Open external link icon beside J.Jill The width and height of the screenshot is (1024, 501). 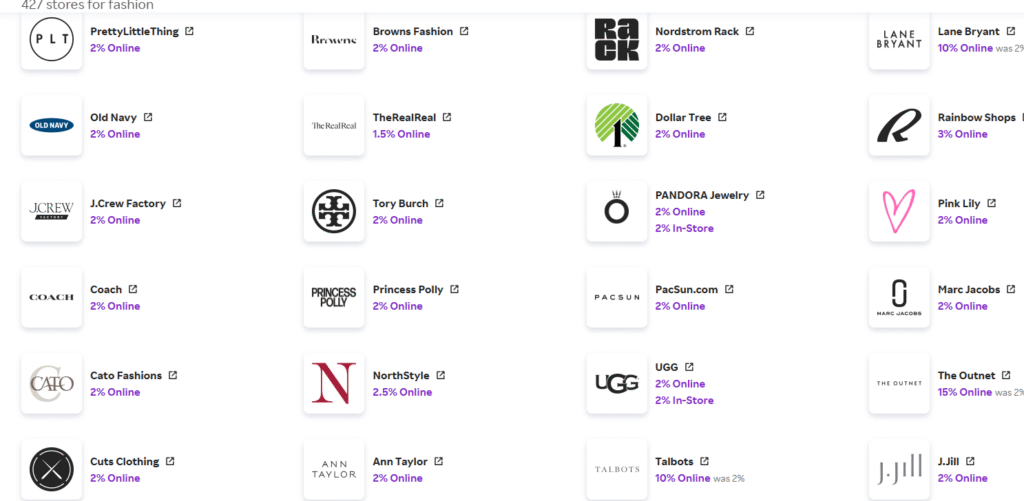pyautogui.click(x=970, y=461)
